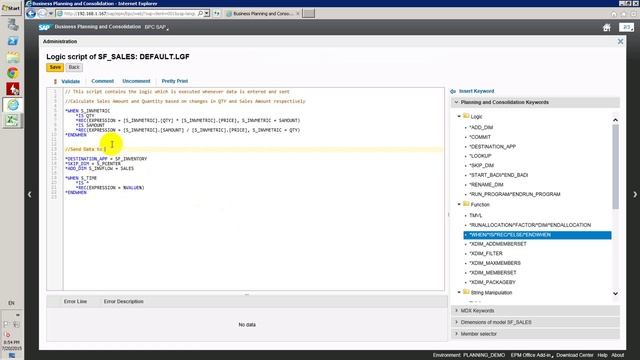Collapse the String Manipulation tree node
The width and height of the screenshot is (640, 360).
[x=459, y=292]
